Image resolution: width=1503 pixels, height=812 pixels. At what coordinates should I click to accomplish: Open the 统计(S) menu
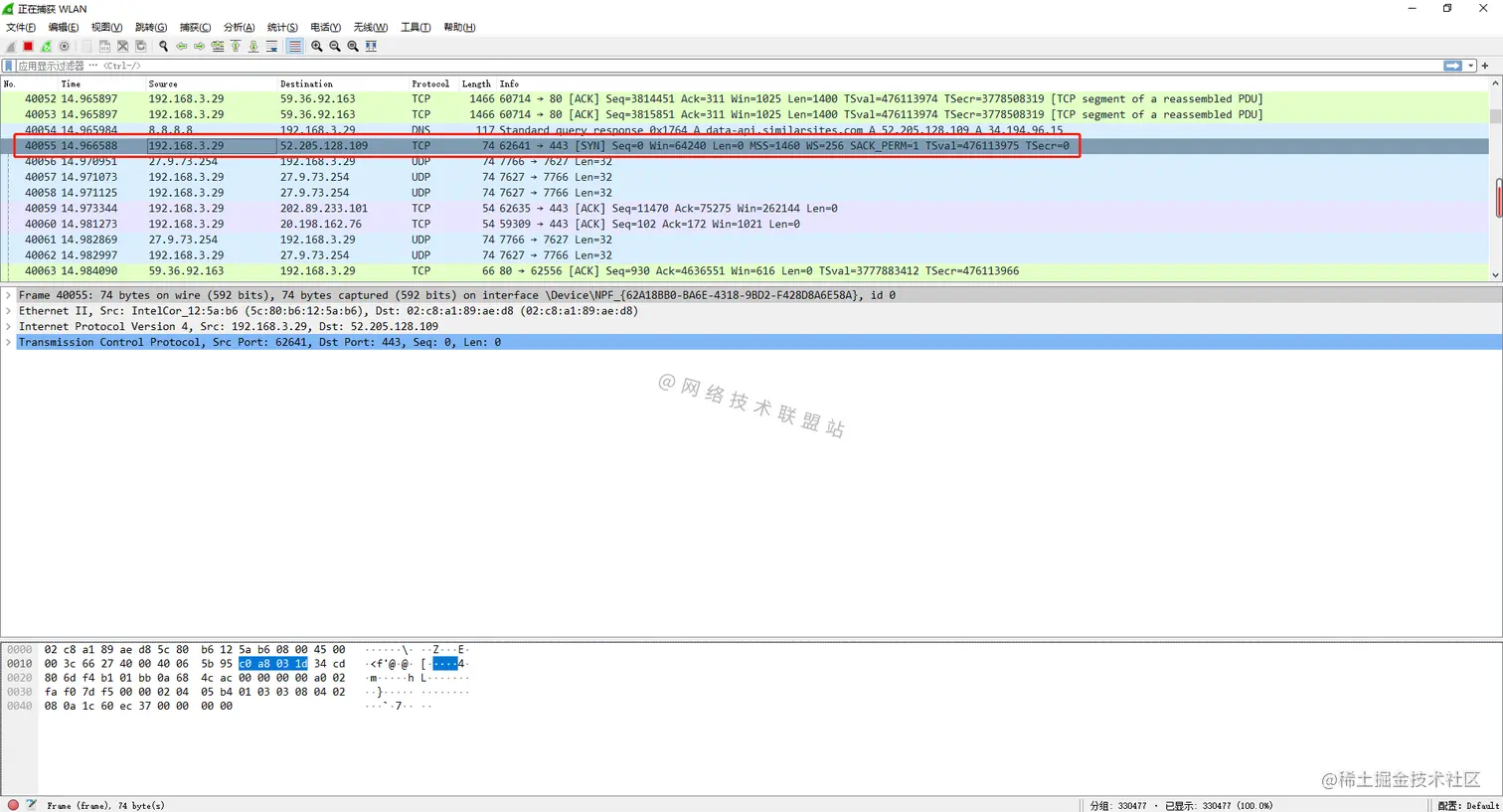click(x=282, y=28)
